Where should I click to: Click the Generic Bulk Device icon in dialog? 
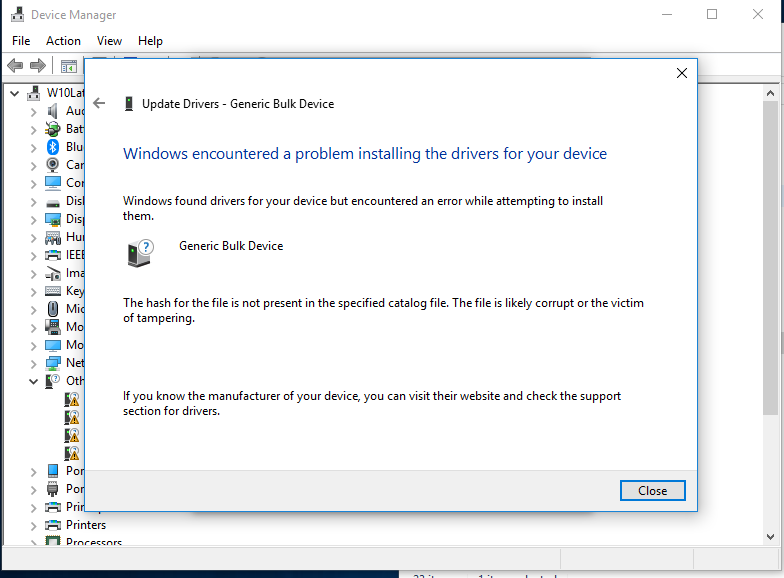[140, 252]
